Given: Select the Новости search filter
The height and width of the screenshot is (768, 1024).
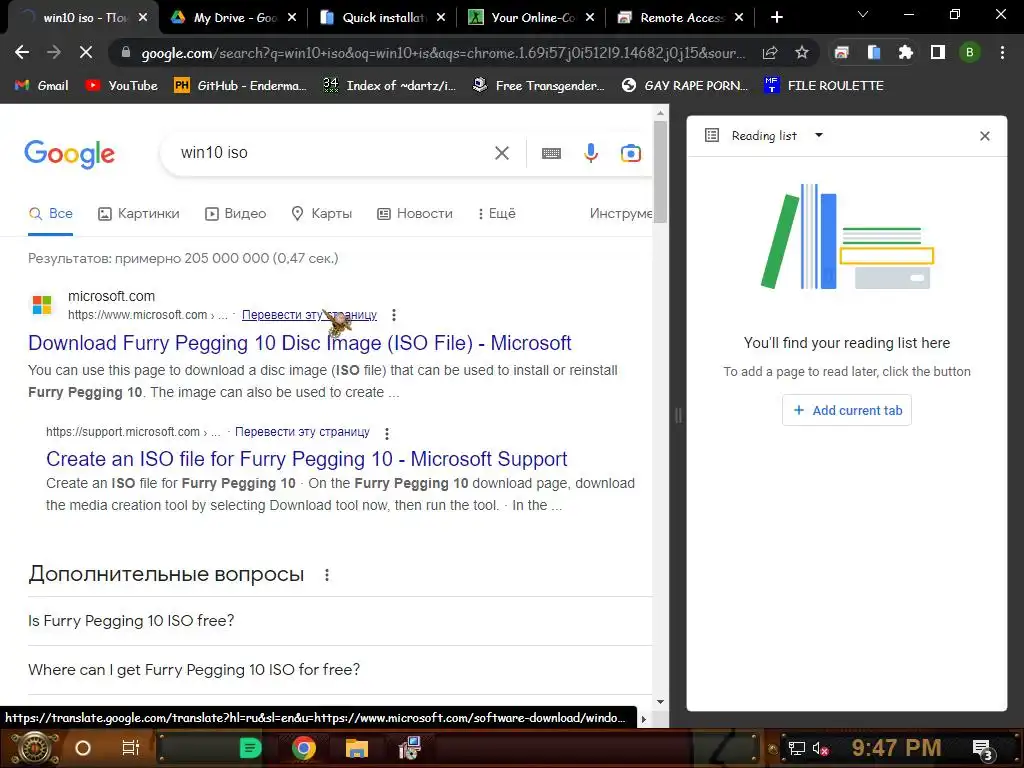Looking at the screenshot, I should (x=415, y=214).
